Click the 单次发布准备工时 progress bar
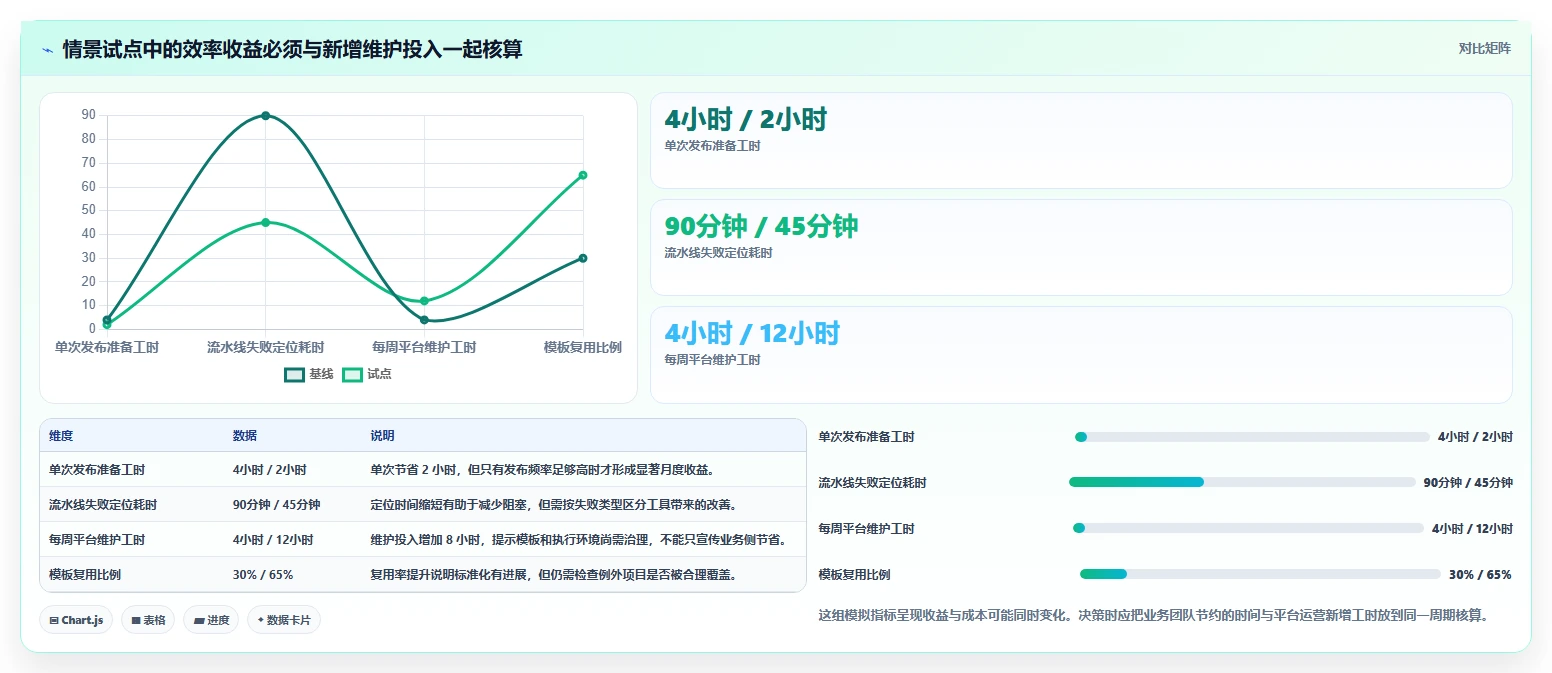This screenshot has height=673, width=1552. point(1252,437)
